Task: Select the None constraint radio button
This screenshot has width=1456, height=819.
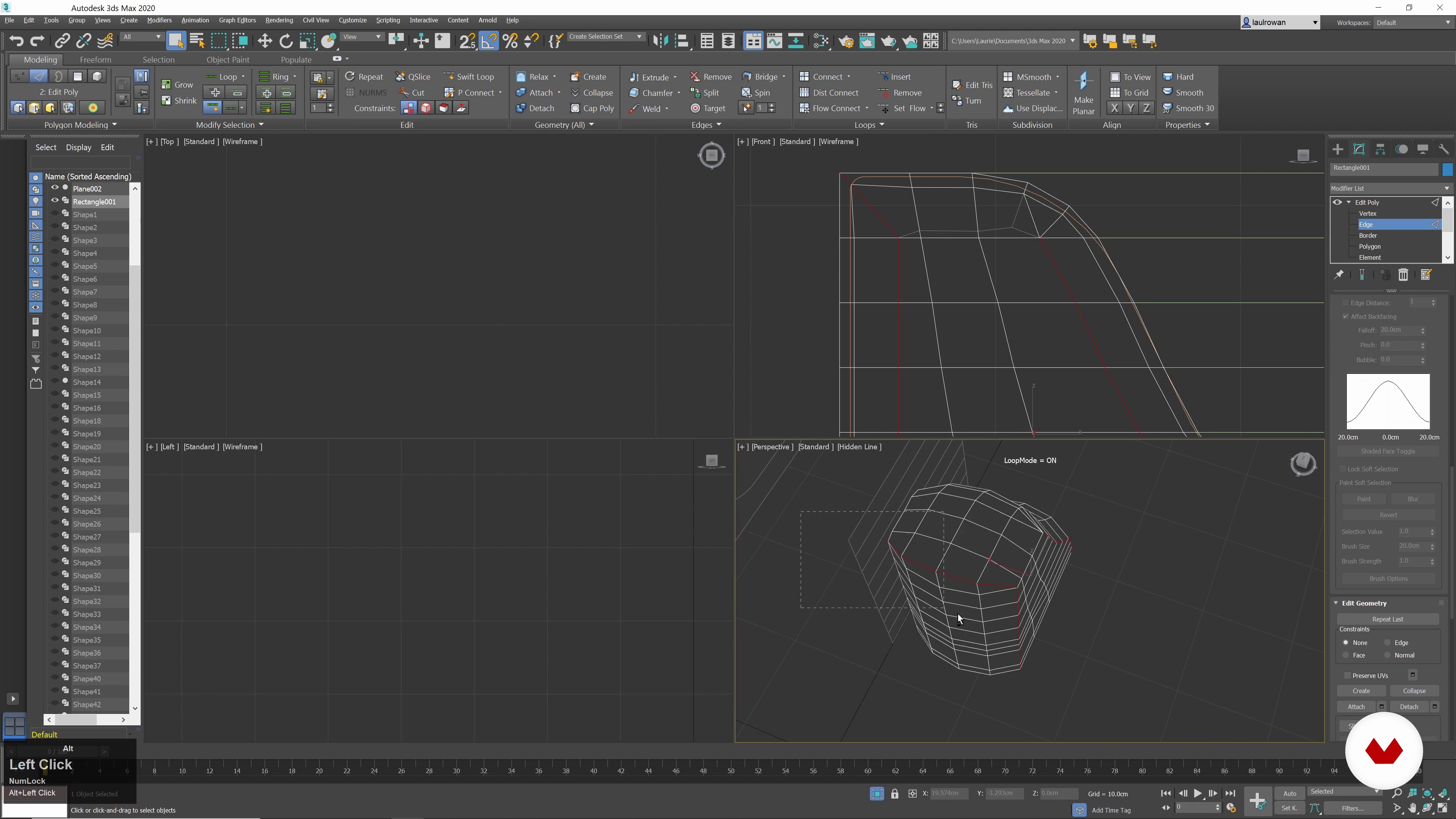Action: 1346,643
